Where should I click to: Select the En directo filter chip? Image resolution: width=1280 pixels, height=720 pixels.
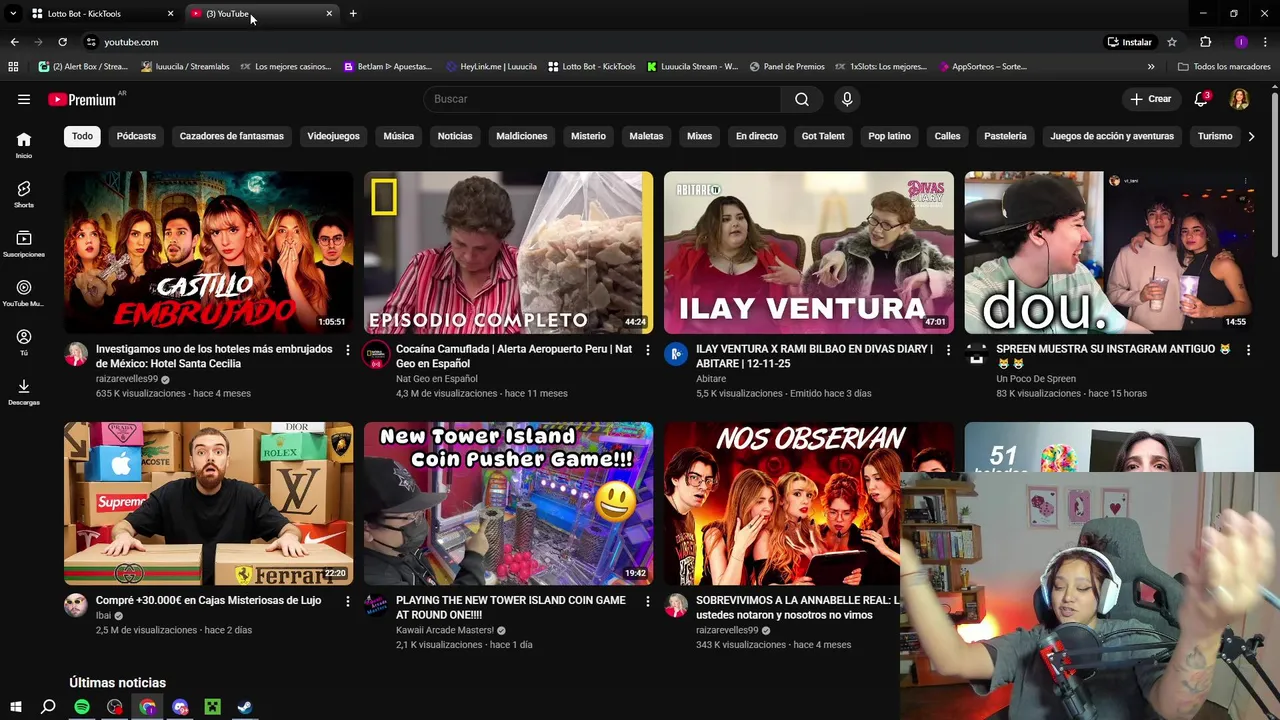[x=757, y=136]
